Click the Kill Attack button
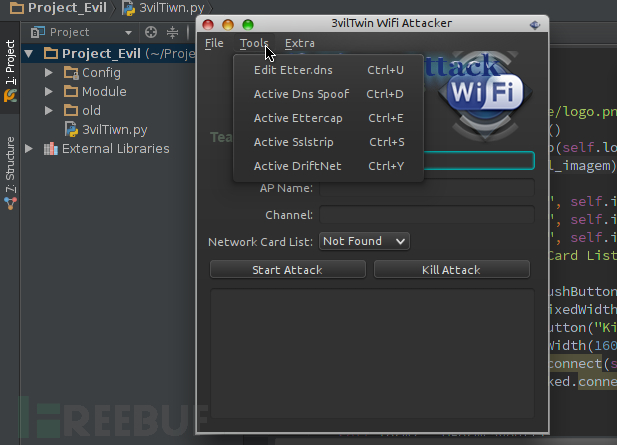This screenshot has height=445, width=617. (x=451, y=270)
